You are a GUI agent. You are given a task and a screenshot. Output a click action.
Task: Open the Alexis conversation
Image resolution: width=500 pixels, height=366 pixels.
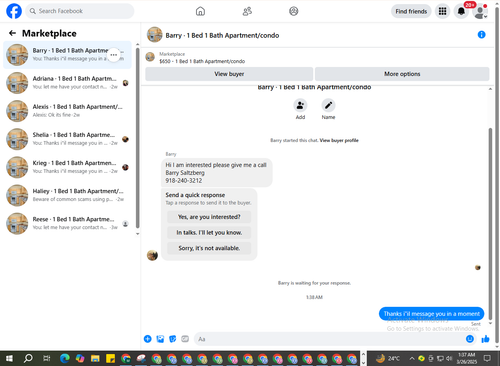(x=67, y=111)
